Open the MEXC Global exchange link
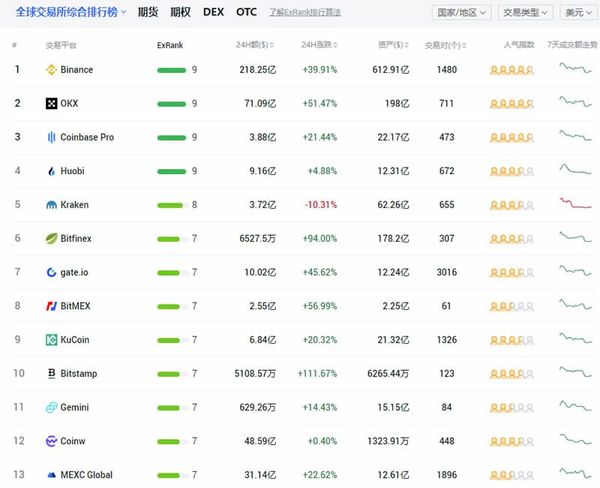This screenshot has height=488, width=600. (x=86, y=475)
